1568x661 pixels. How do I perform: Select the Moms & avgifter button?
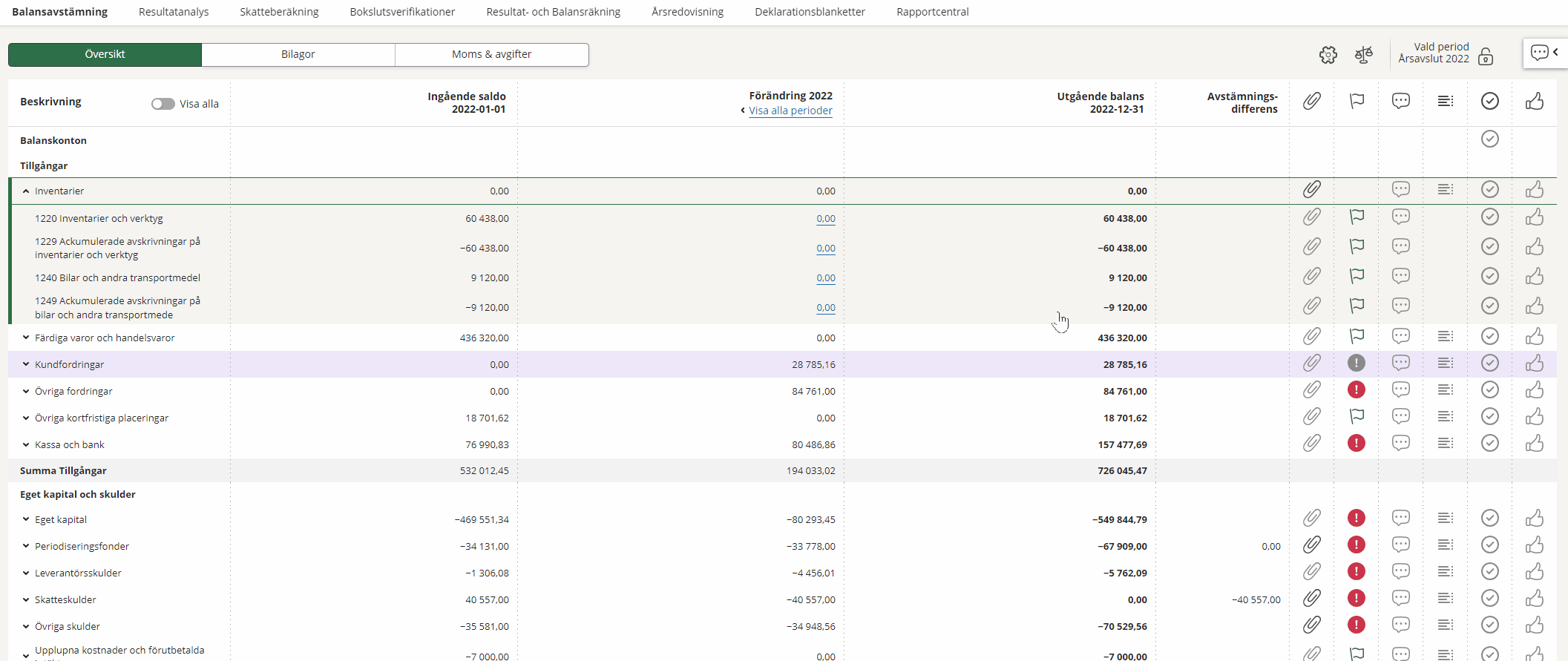click(491, 54)
